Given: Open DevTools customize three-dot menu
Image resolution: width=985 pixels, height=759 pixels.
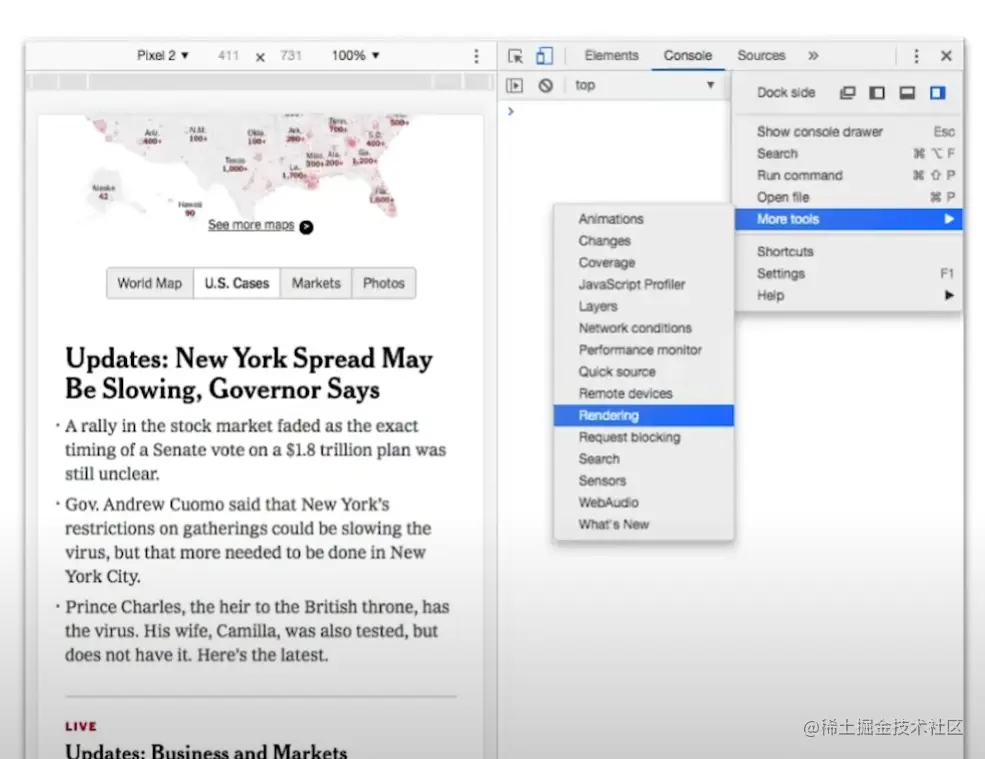Looking at the screenshot, I should (916, 56).
